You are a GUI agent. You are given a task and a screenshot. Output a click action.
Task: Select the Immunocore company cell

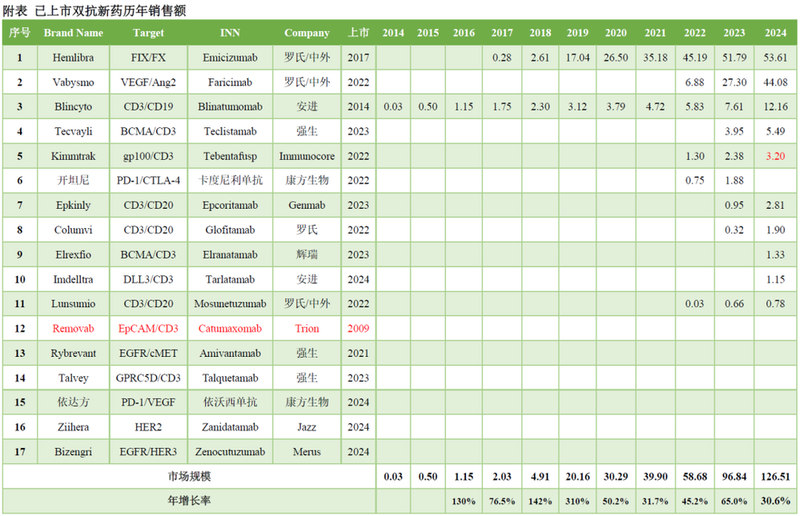pyautogui.click(x=307, y=156)
